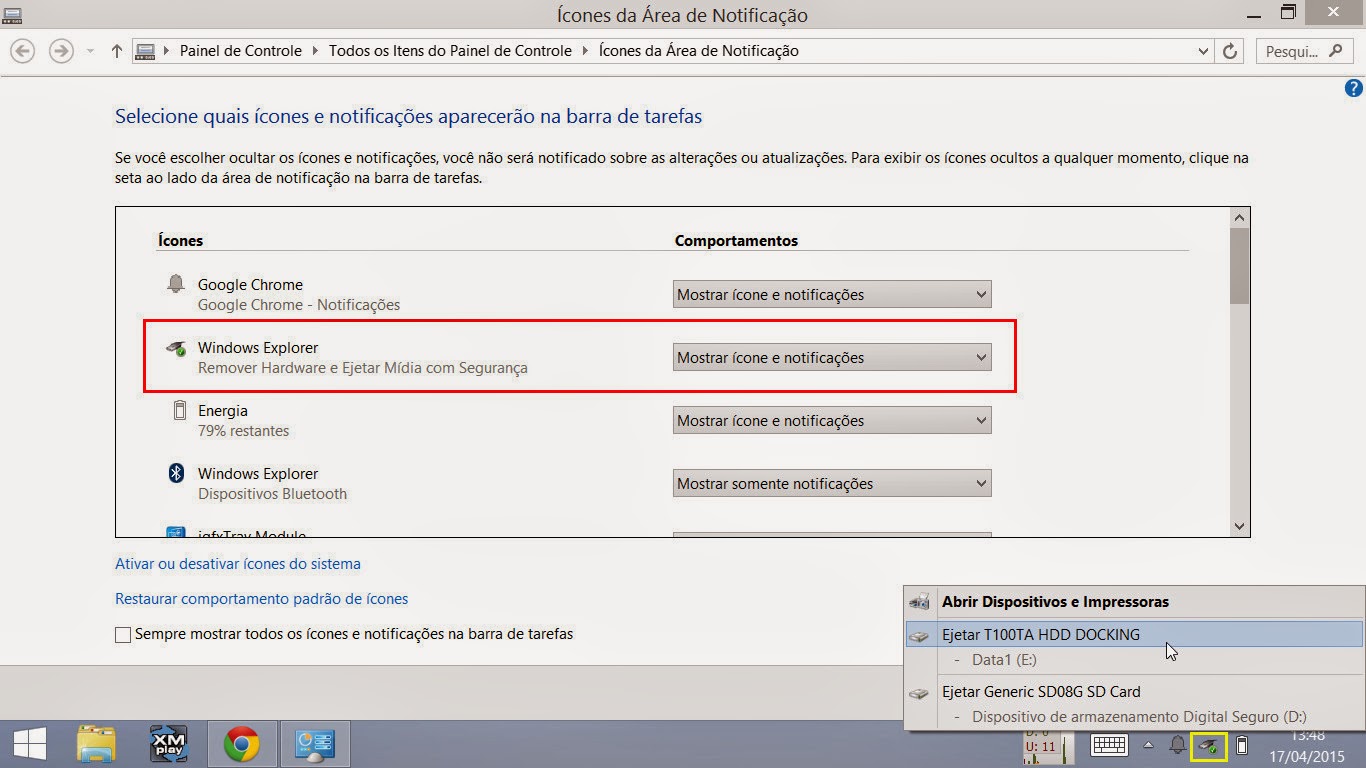Go up one level with Up arrow
Viewport: 1366px width, 768px height.
pyautogui.click(x=117, y=51)
